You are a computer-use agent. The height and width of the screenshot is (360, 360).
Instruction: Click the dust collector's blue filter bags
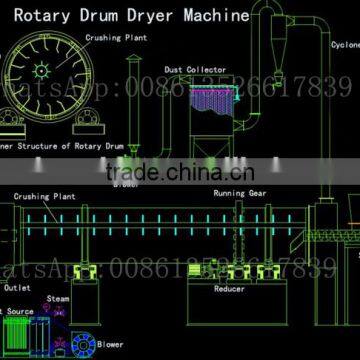pyautogui.click(x=211, y=102)
